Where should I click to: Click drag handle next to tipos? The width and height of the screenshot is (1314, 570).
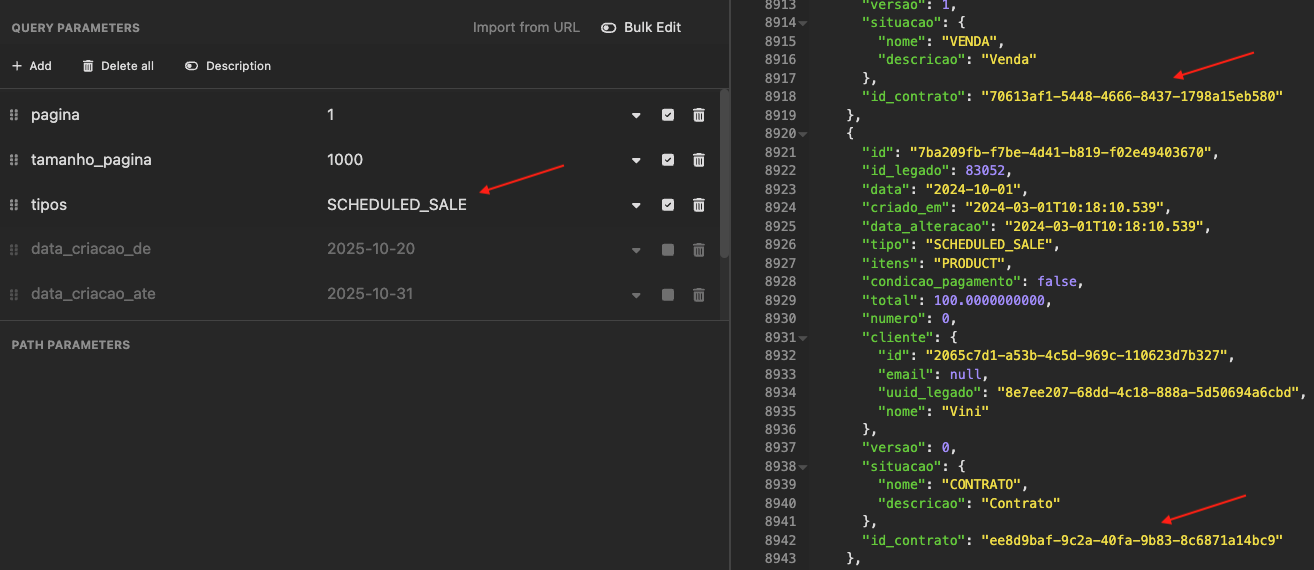pos(14,205)
